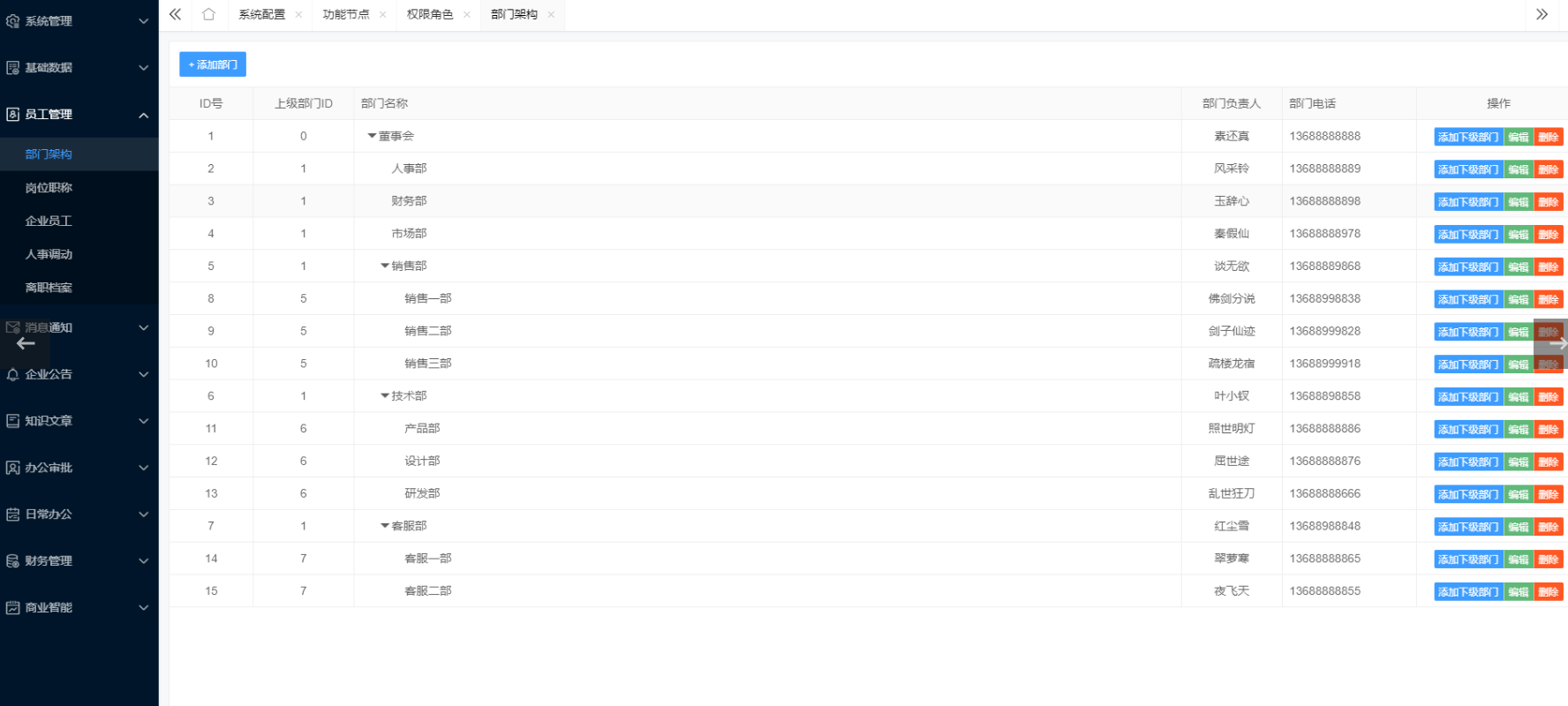Switch to the 系统配置 tab
This screenshot has width=1568, height=706.
pos(261,15)
